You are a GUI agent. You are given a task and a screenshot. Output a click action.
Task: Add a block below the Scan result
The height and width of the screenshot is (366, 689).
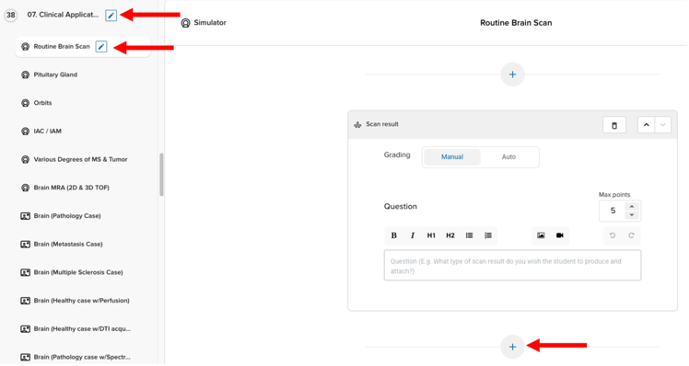click(x=512, y=347)
